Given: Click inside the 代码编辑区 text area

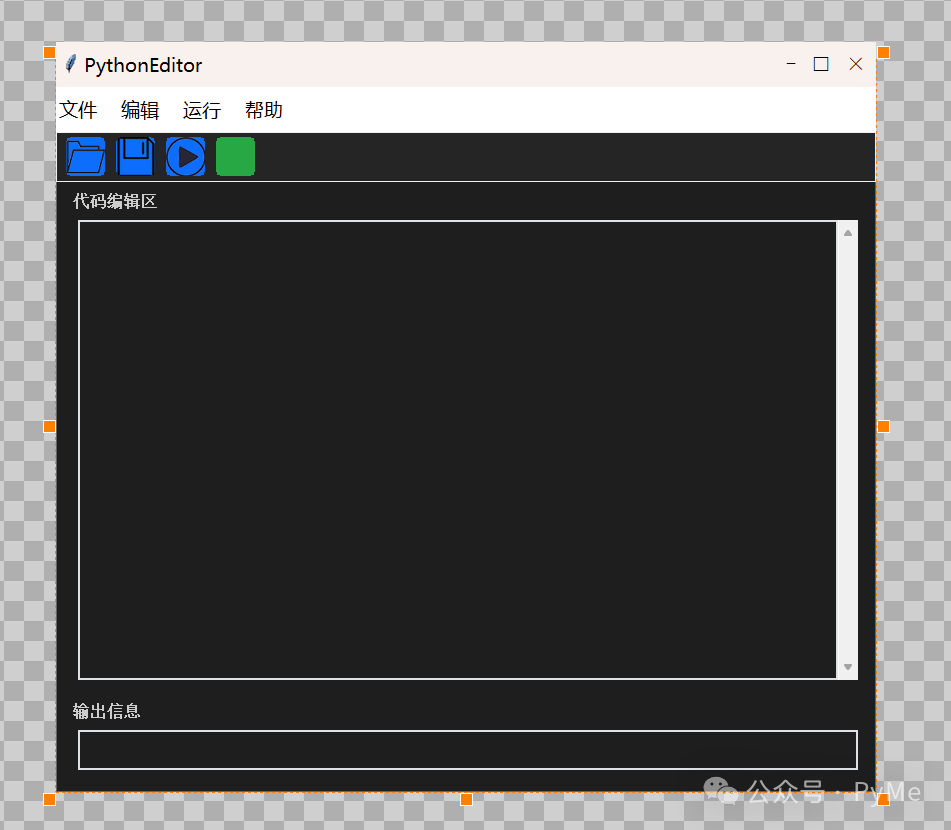Looking at the screenshot, I should coord(458,450).
